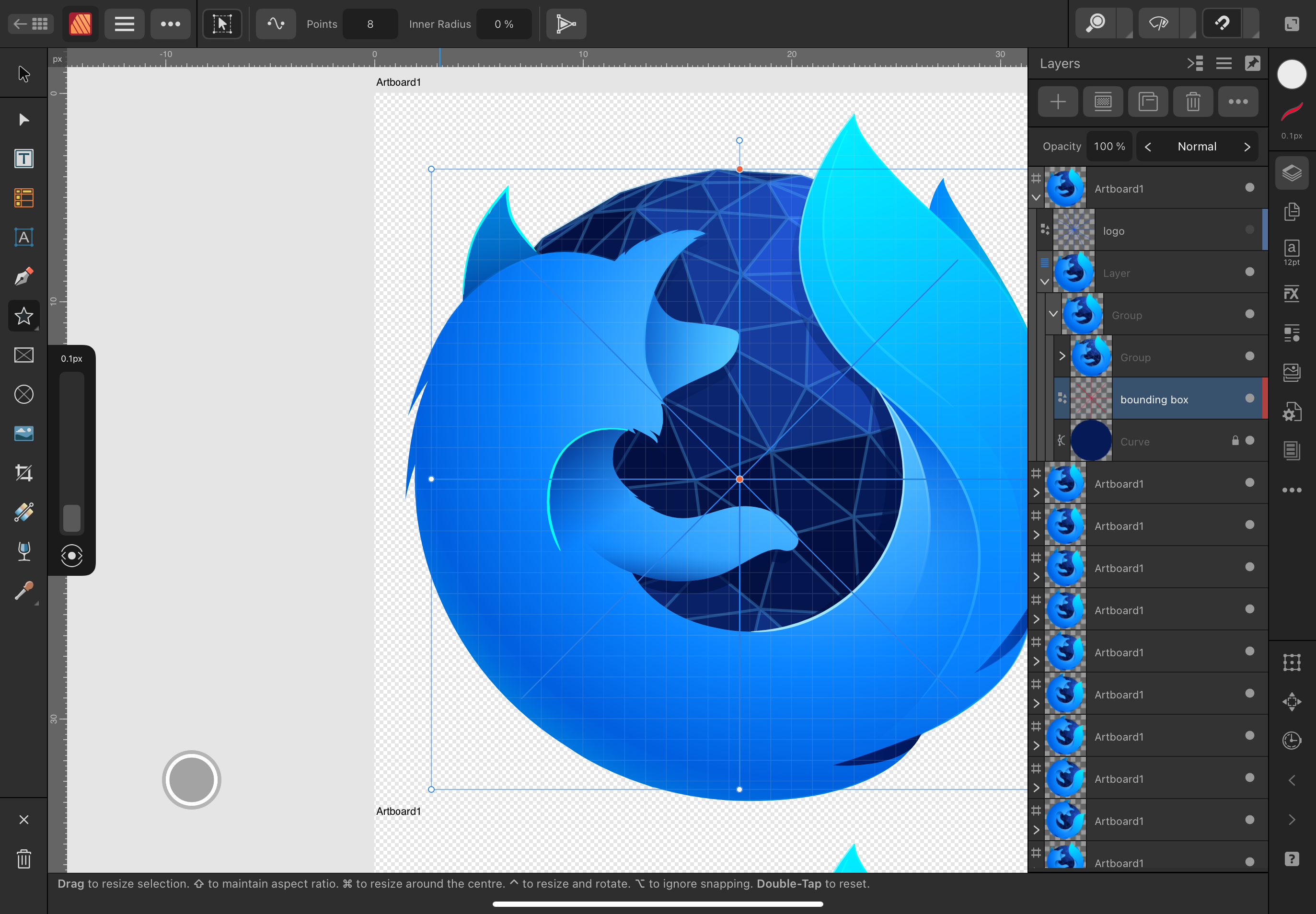Choose the Frame Text tool

pos(23,159)
